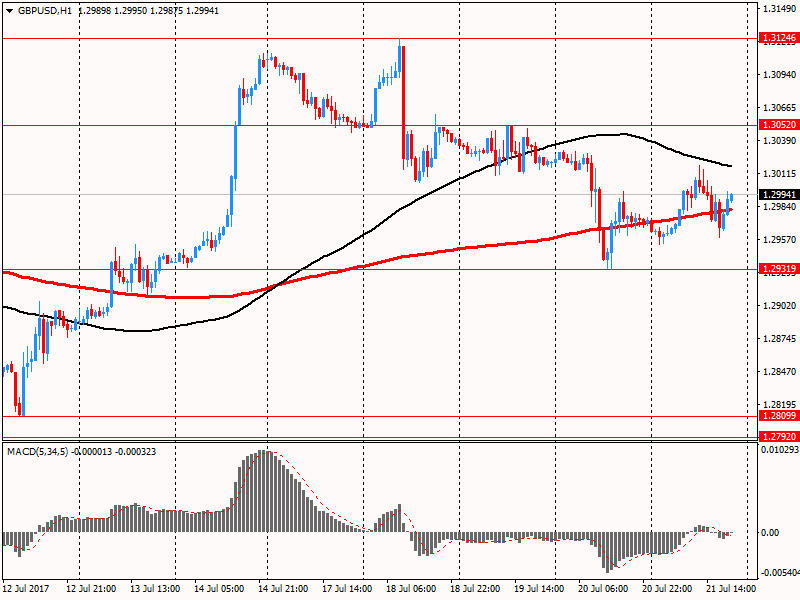Select the OHLC values 1.29898 1.29950 in header
Screen dimensions: 800x600
click(111, 11)
